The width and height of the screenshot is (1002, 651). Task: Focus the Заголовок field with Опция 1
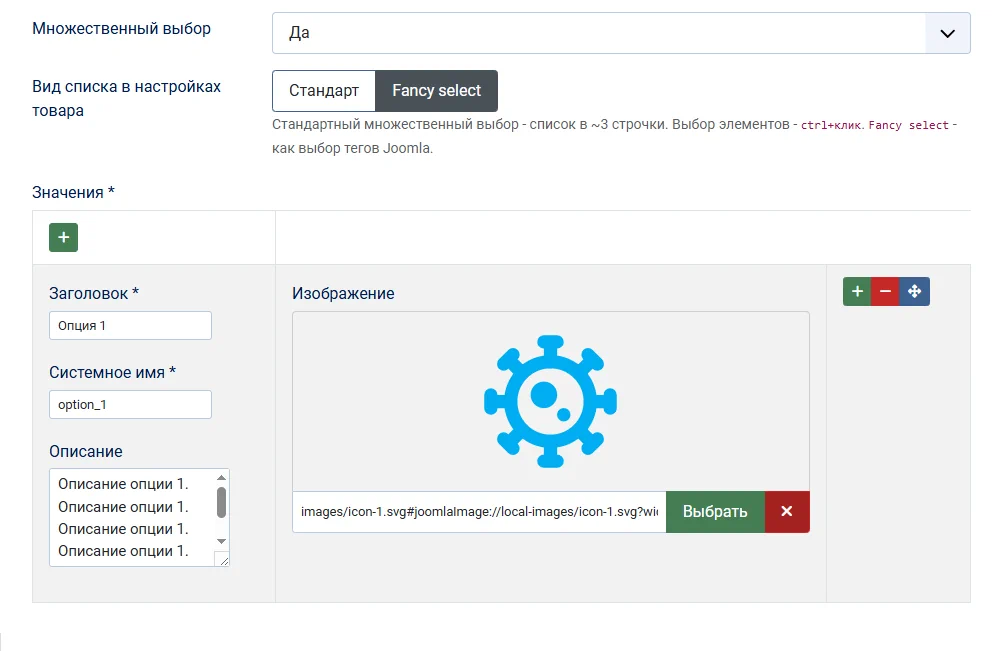[130, 326]
